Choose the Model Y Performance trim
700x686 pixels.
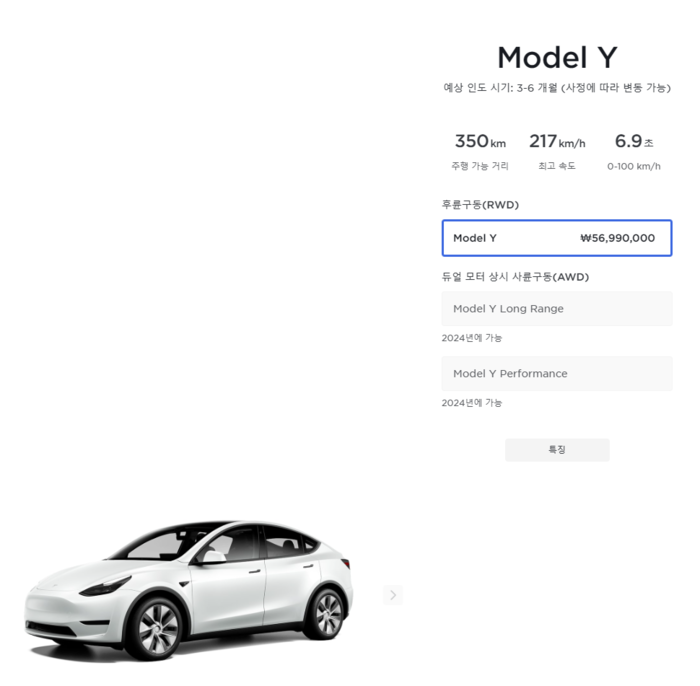[x=557, y=374]
